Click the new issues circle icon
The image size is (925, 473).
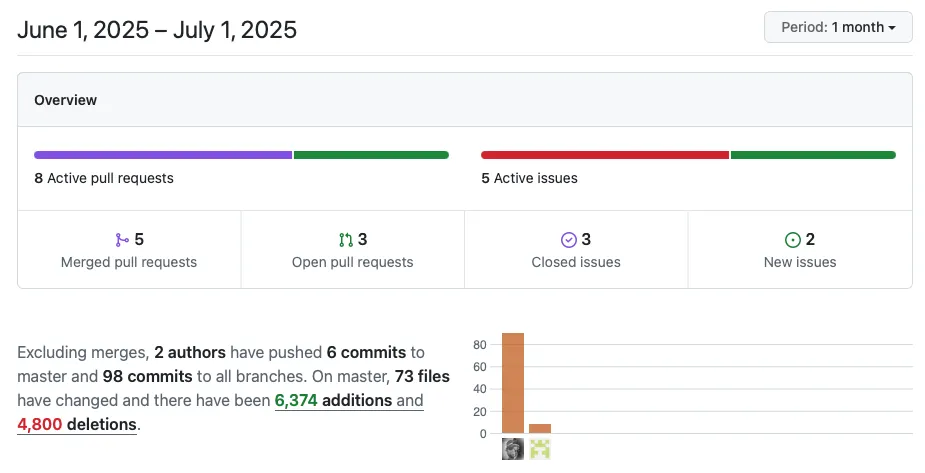click(793, 239)
